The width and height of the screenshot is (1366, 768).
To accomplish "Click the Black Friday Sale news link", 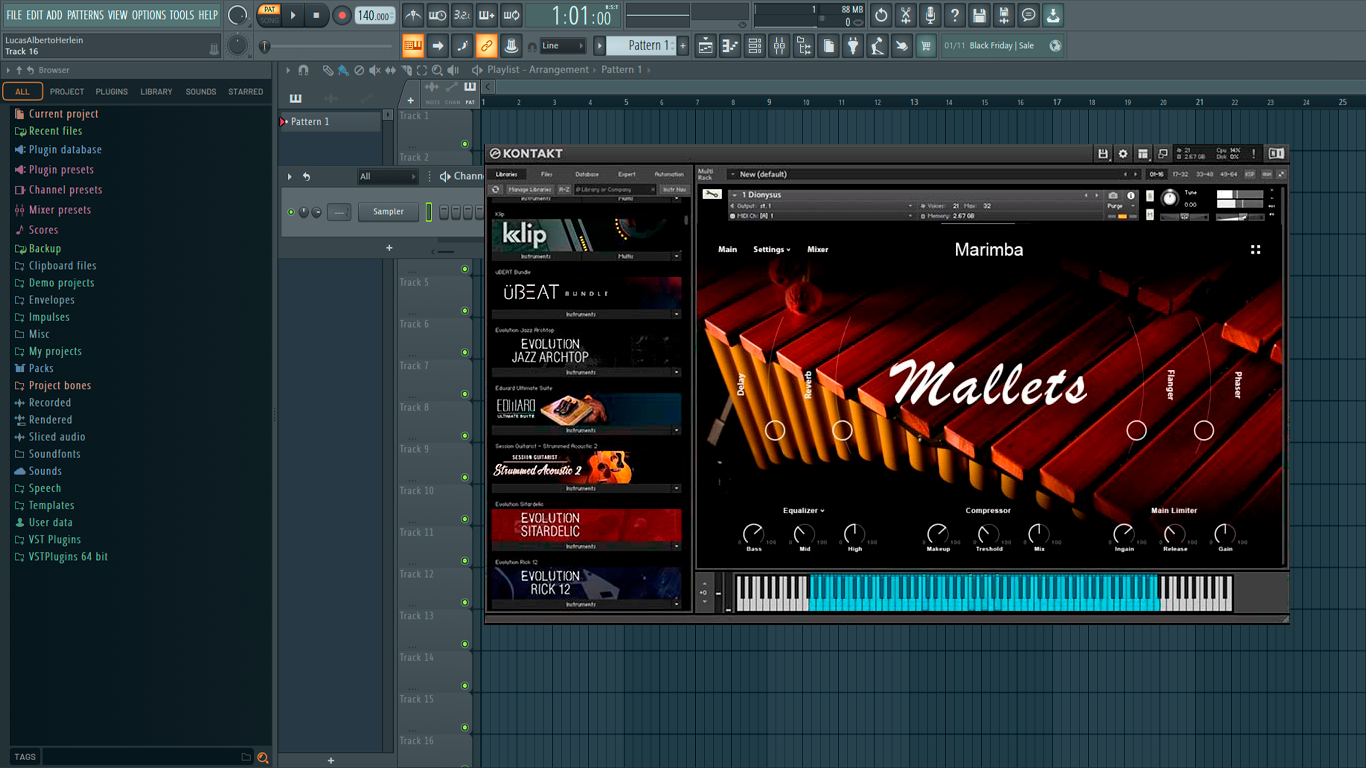I will [1002, 46].
